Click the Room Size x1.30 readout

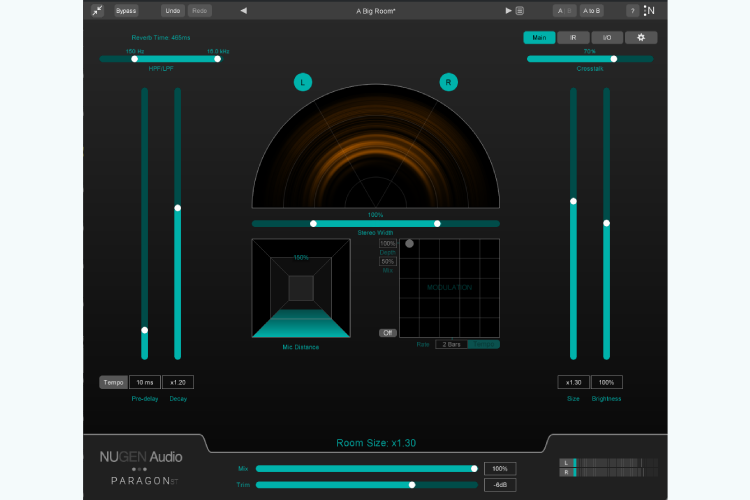[376, 443]
